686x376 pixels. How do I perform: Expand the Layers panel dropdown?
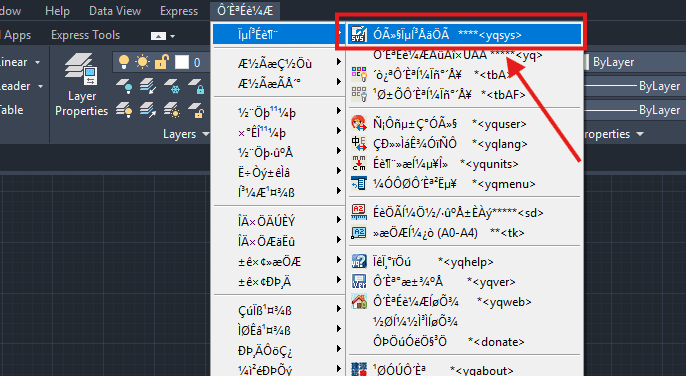coord(205,134)
